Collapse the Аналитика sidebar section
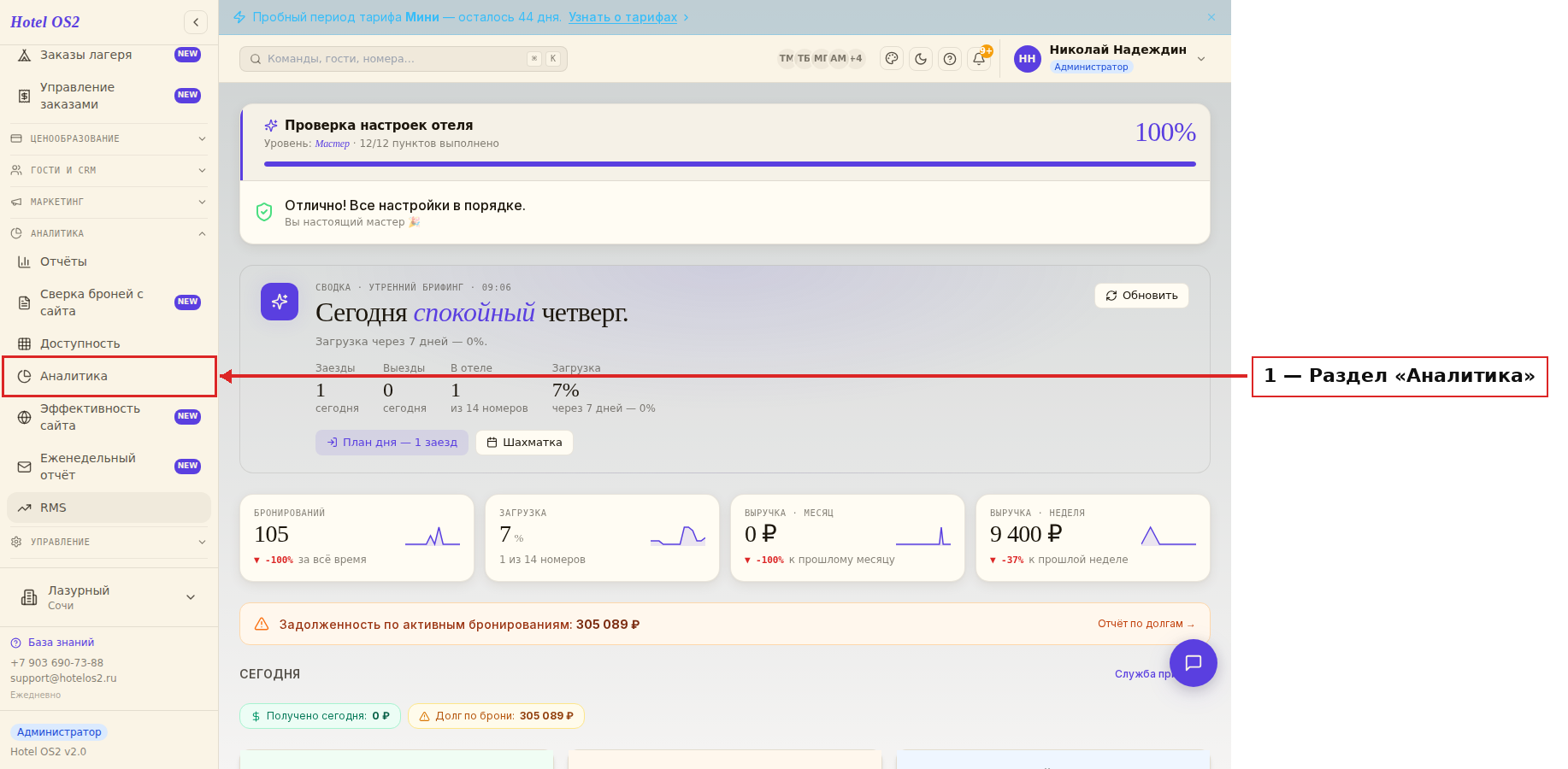1568x769 pixels. [x=109, y=233]
